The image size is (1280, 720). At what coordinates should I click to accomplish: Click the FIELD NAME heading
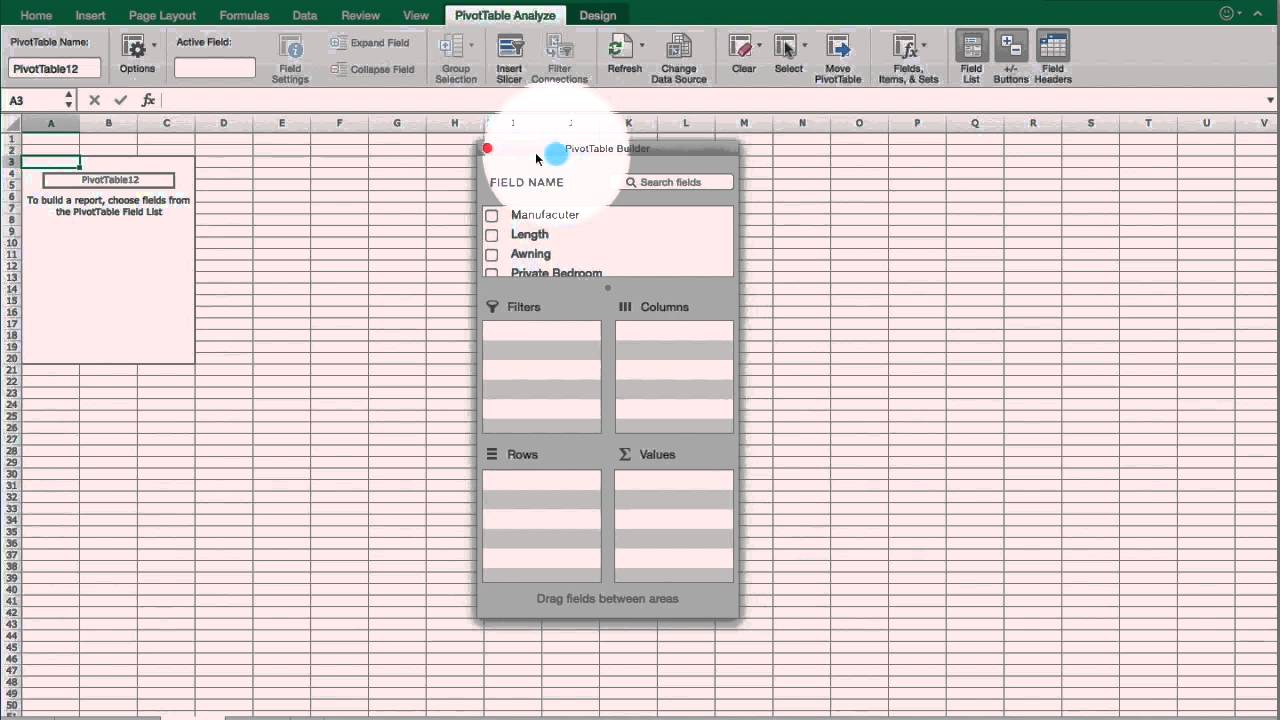pos(527,182)
